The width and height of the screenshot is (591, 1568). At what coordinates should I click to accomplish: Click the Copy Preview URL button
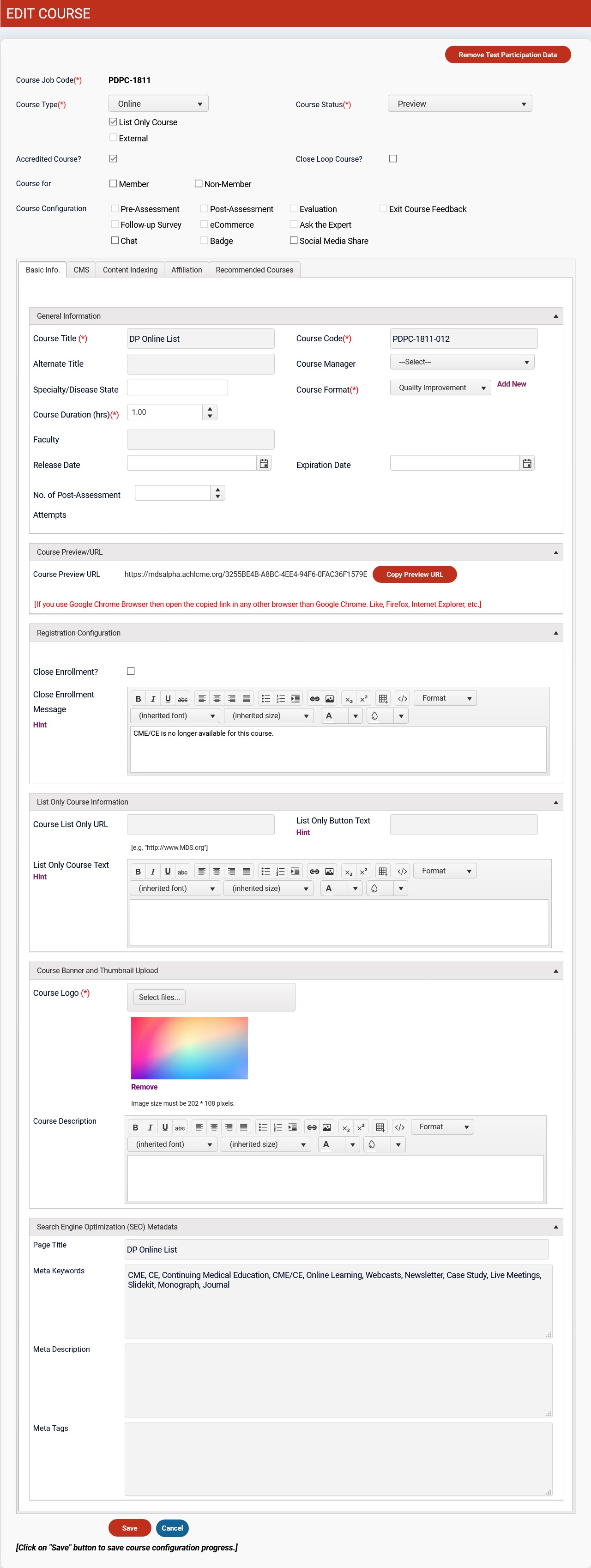click(414, 575)
